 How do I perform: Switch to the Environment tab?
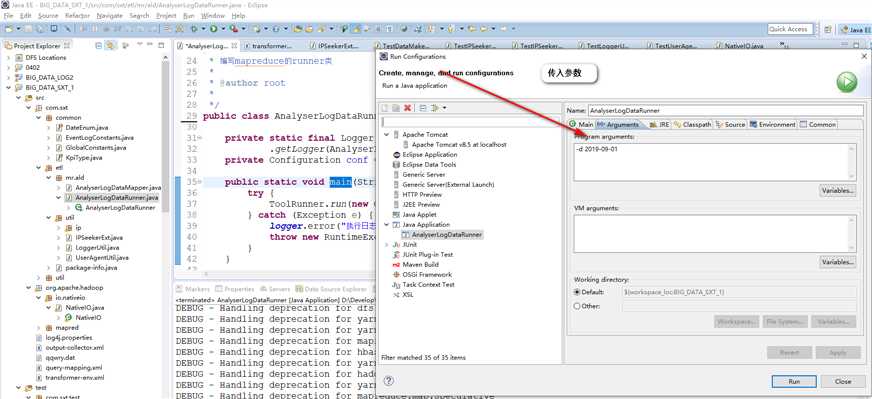point(772,125)
